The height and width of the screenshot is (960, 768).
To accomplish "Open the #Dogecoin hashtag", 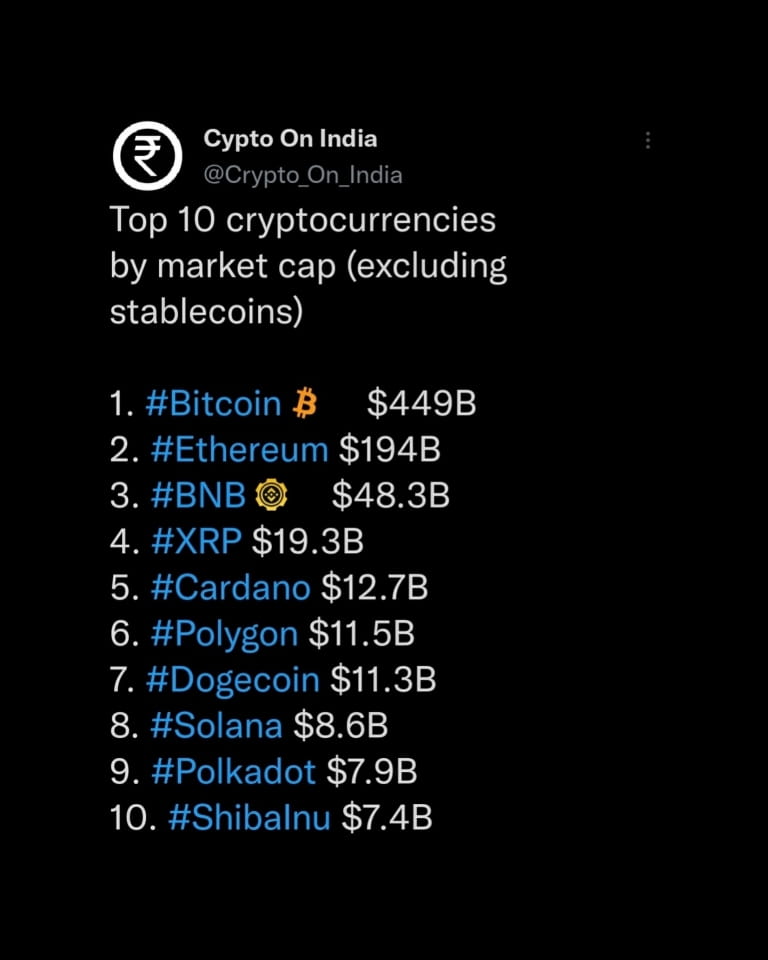I will (x=232, y=679).
